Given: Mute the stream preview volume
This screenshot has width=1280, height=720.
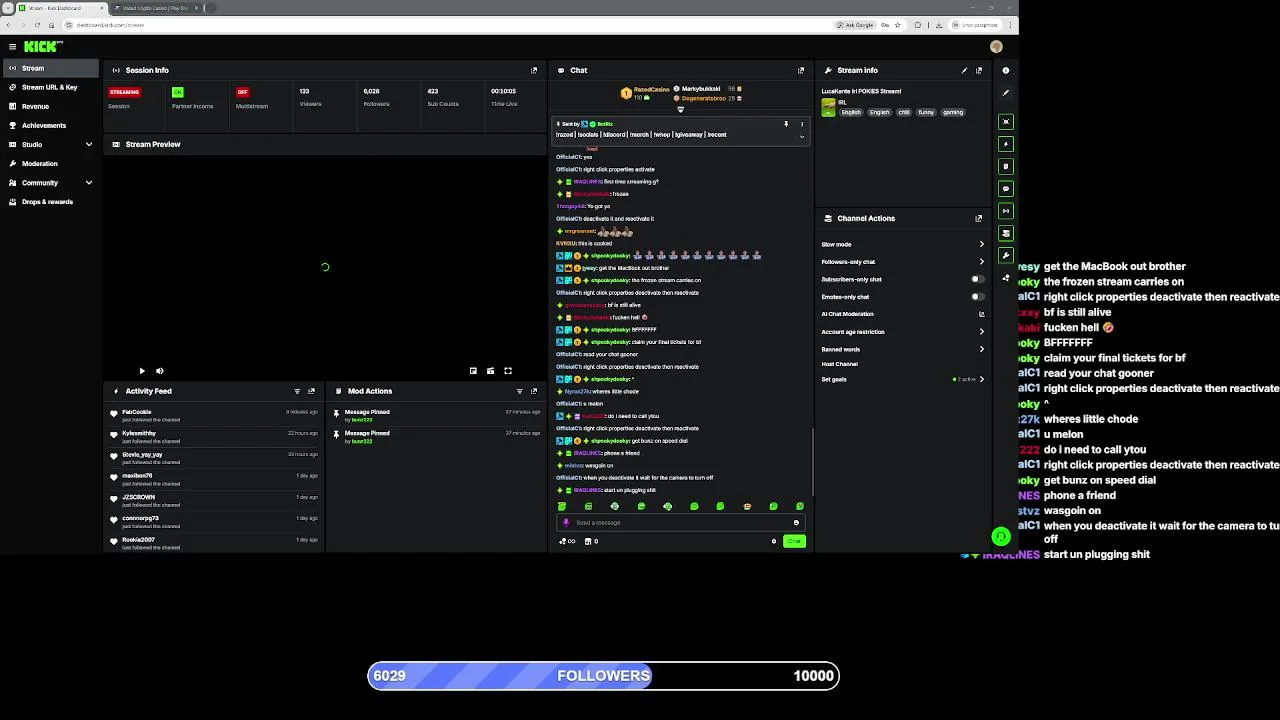Looking at the screenshot, I should point(160,371).
